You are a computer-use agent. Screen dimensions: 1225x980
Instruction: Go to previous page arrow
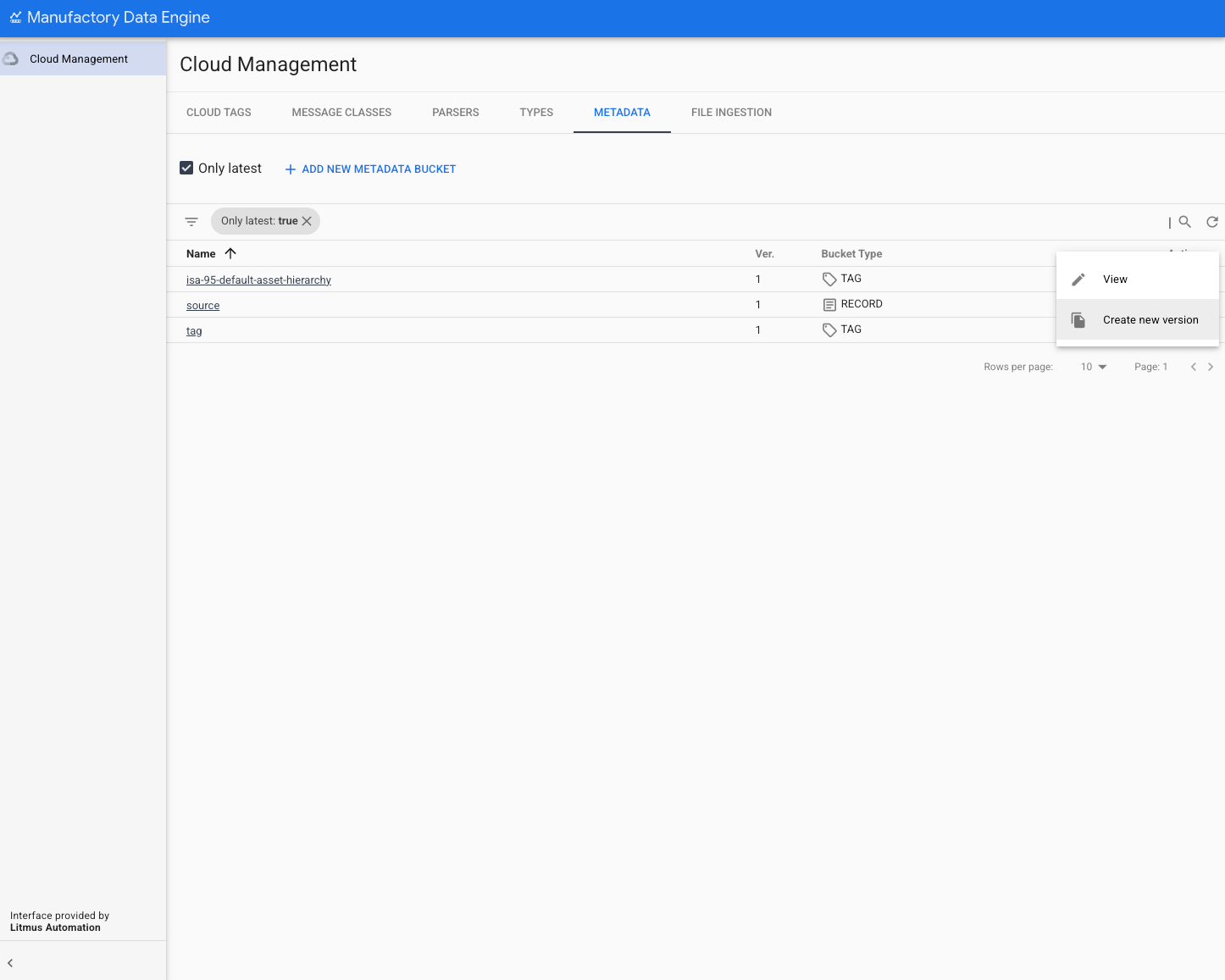click(x=1193, y=367)
